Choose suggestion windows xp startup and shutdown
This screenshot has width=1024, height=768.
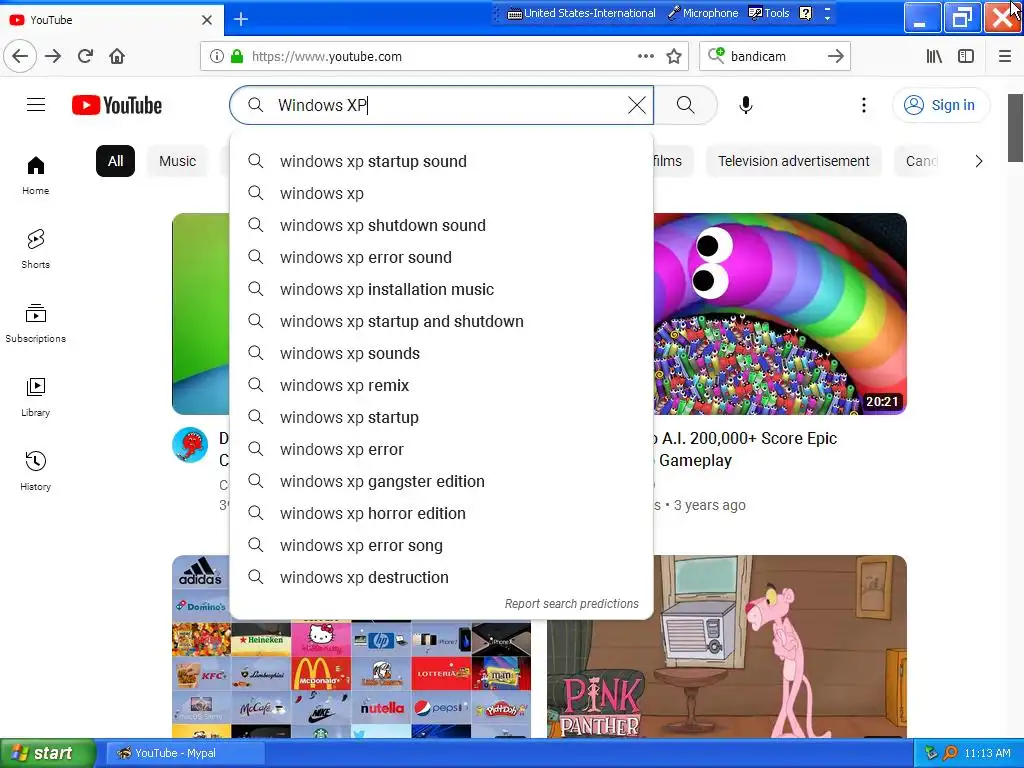pos(441,321)
